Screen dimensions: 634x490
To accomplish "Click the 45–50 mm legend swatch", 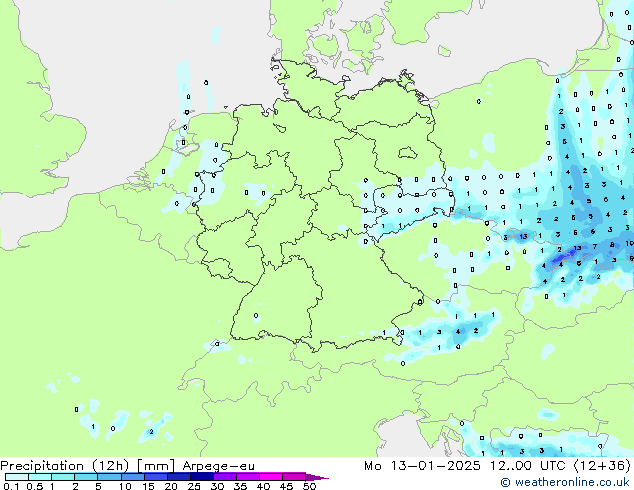I will tap(294, 477).
